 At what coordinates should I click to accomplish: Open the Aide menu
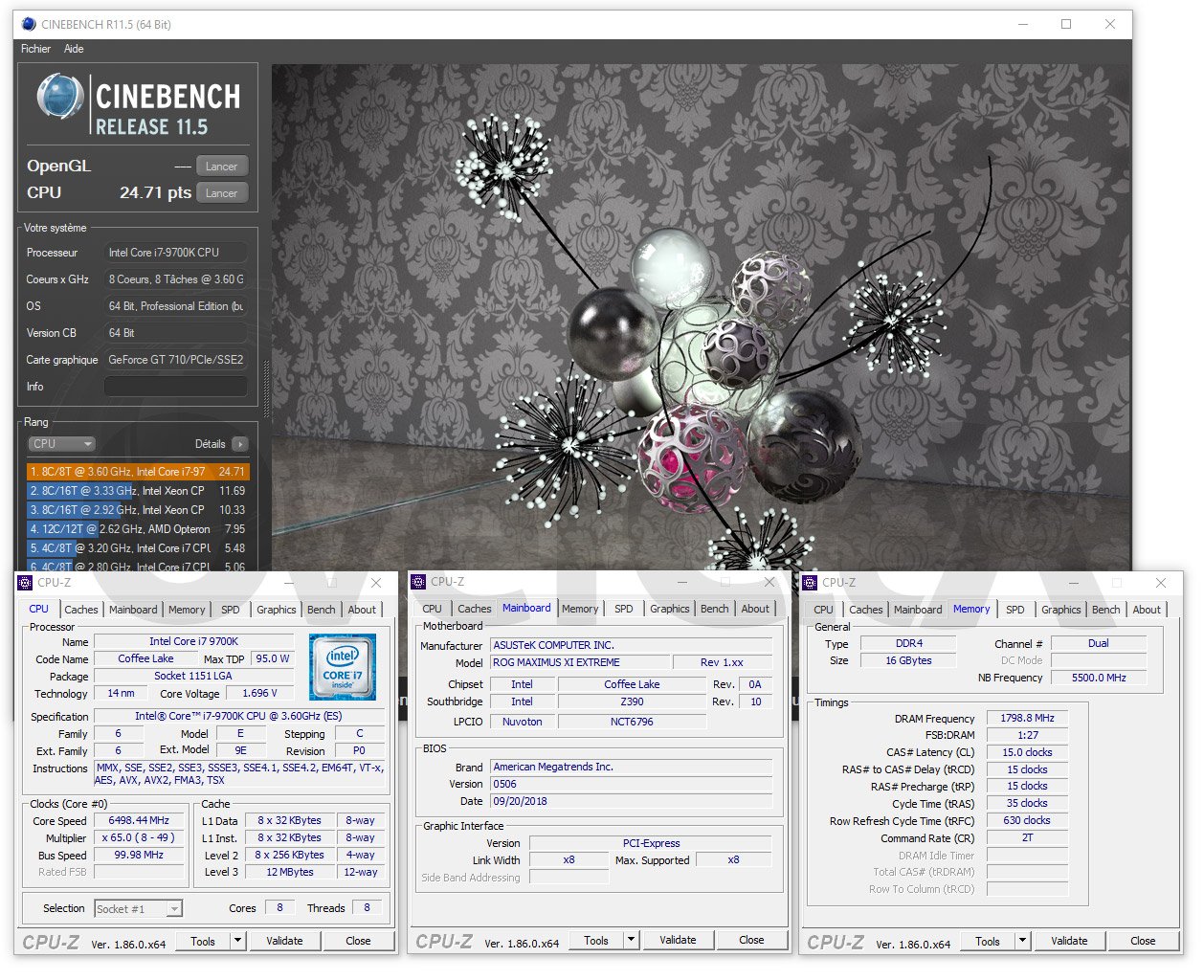[x=74, y=49]
